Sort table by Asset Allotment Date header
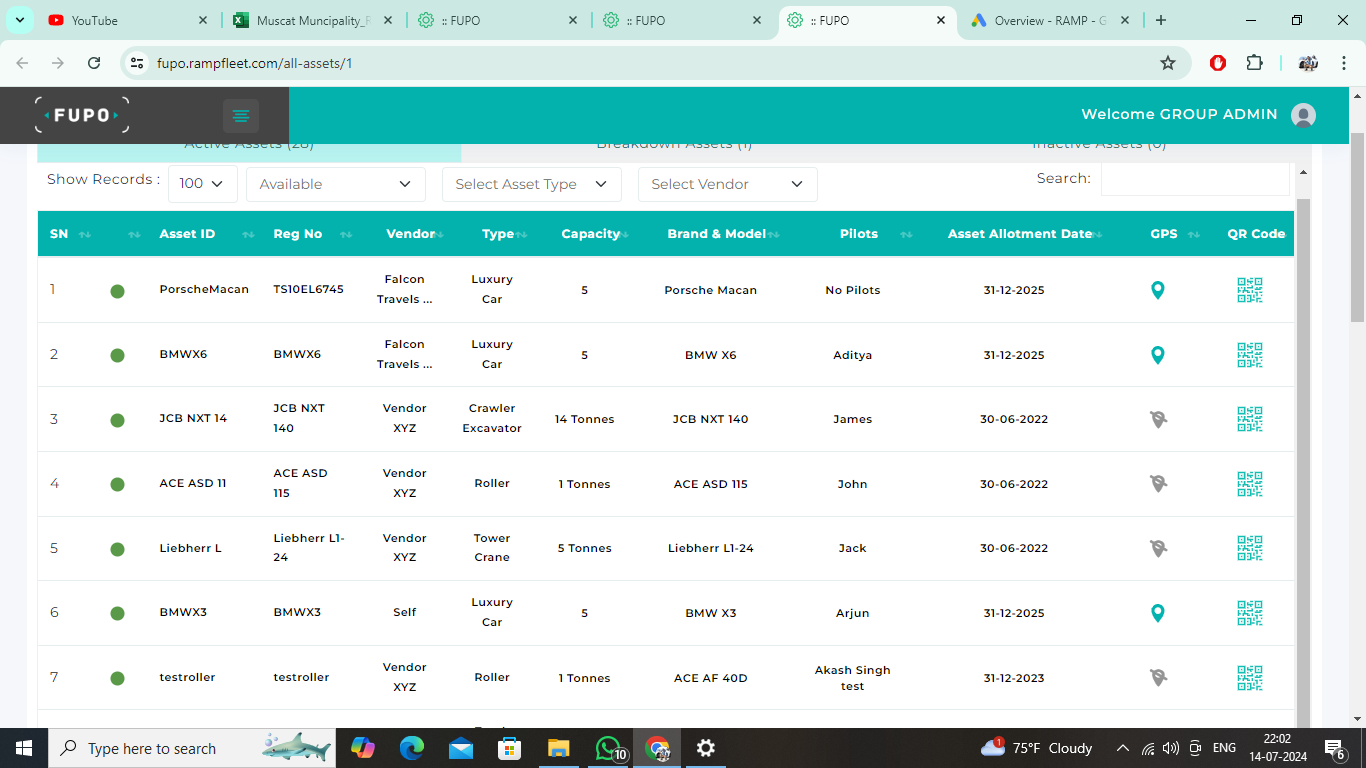The width and height of the screenshot is (1366, 768). click(x=1020, y=234)
